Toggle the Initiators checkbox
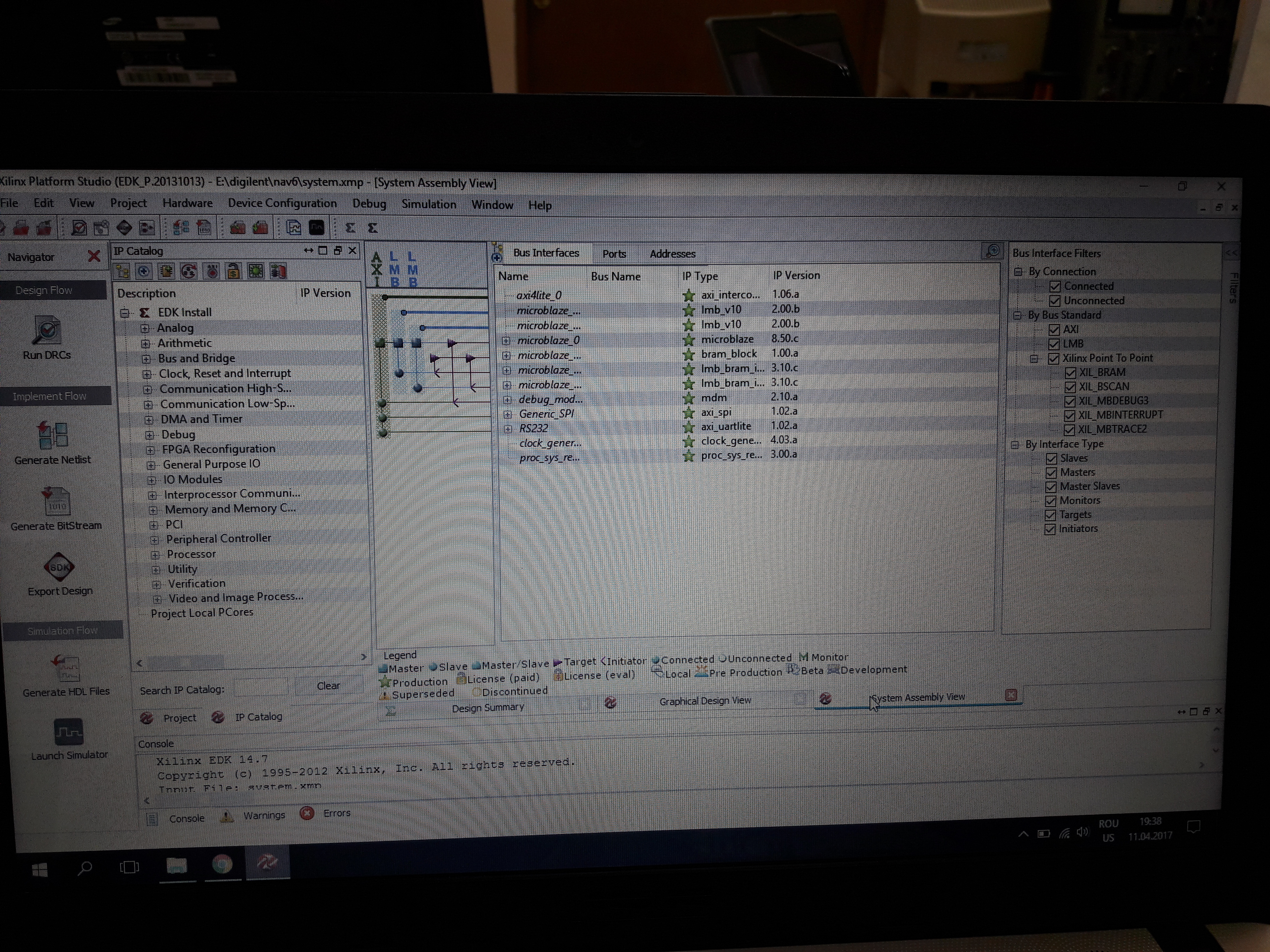The width and height of the screenshot is (1270, 952). click(x=1050, y=529)
